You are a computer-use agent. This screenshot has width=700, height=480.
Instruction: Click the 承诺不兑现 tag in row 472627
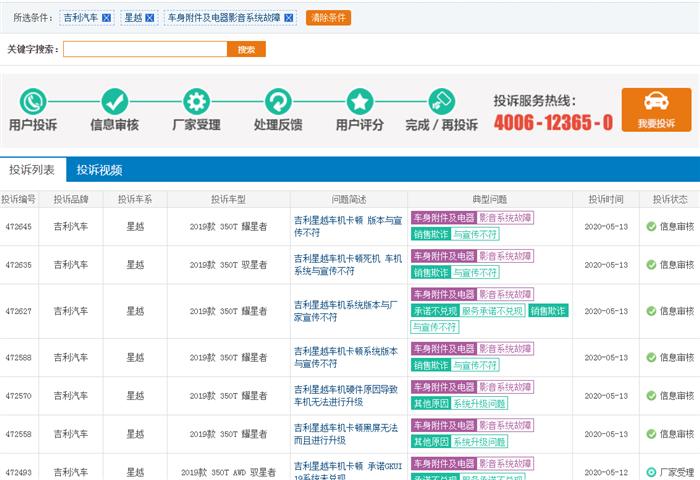tap(435, 311)
